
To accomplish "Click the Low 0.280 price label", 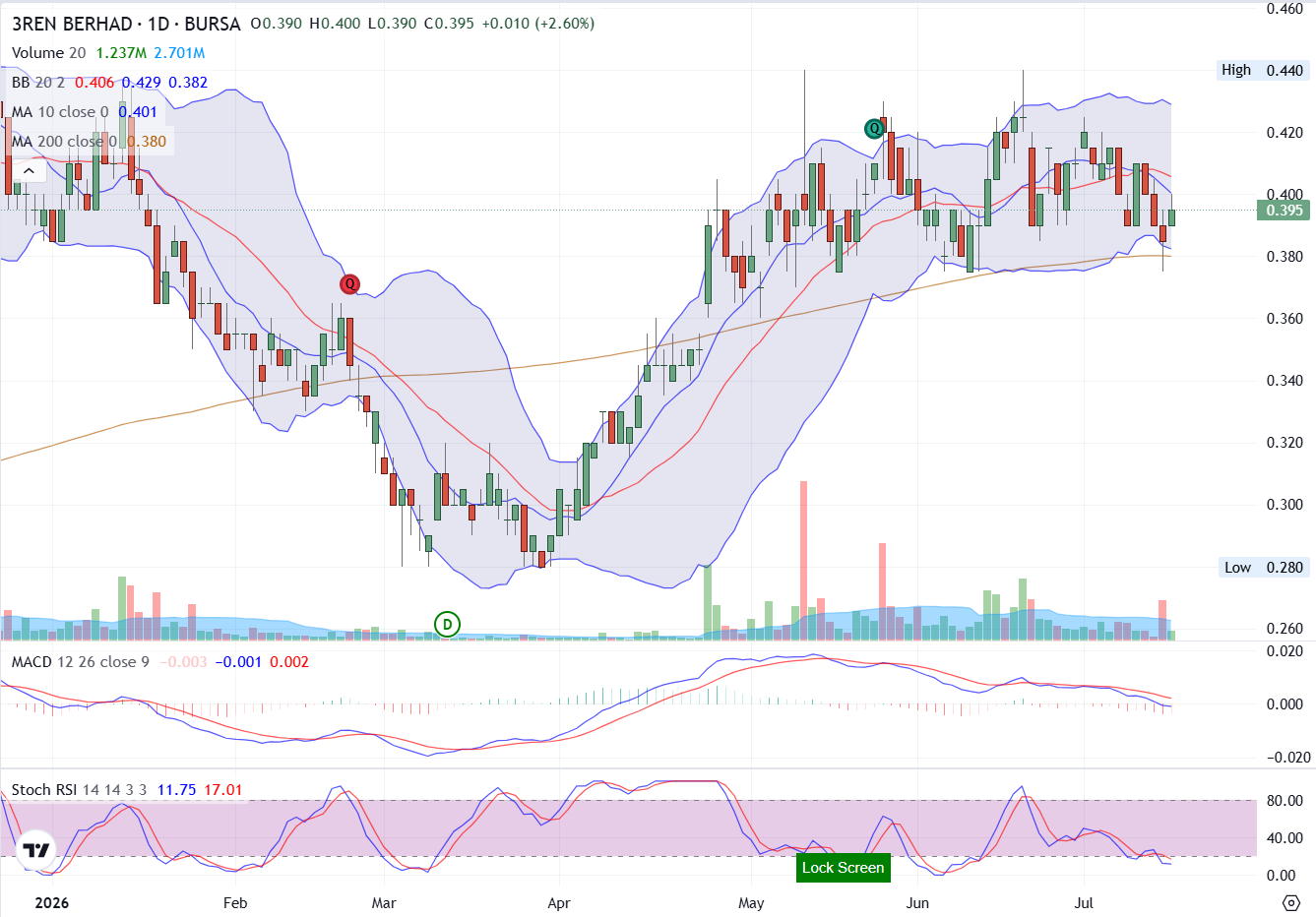I will (x=1263, y=568).
